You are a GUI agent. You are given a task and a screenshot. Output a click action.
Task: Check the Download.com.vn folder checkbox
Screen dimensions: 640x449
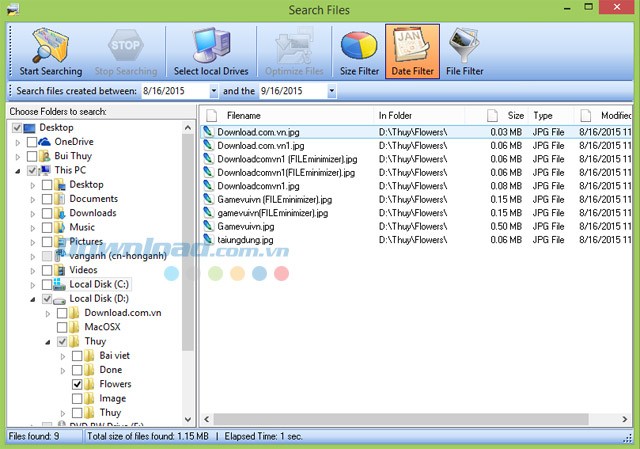[x=62, y=313]
